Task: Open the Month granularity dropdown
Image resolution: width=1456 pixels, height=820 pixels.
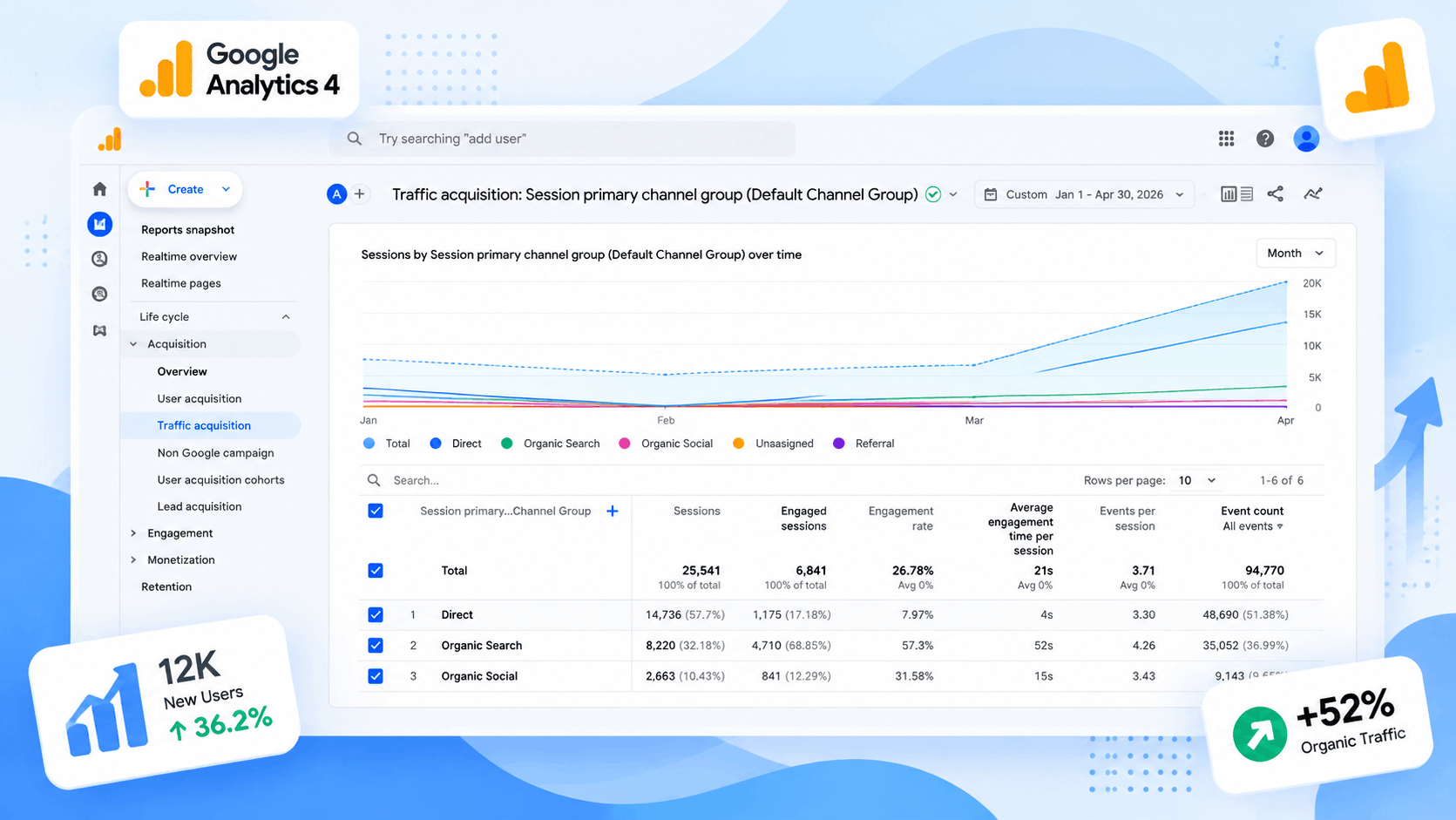Action: pos(1295,254)
